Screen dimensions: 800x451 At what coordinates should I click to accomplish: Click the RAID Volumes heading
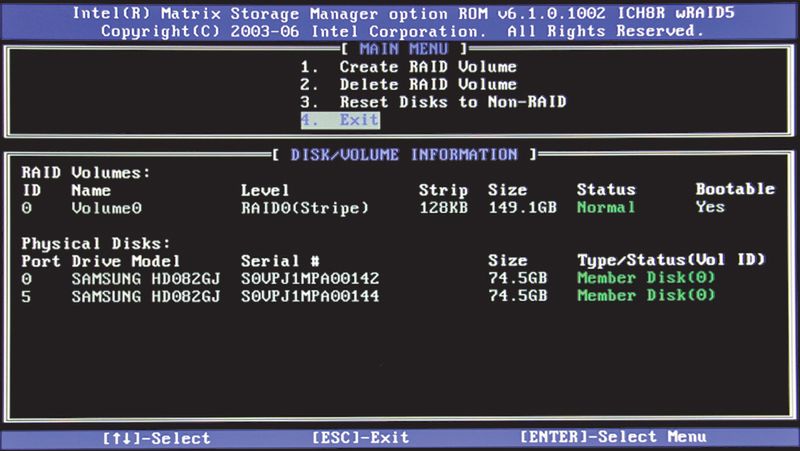(x=86, y=173)
